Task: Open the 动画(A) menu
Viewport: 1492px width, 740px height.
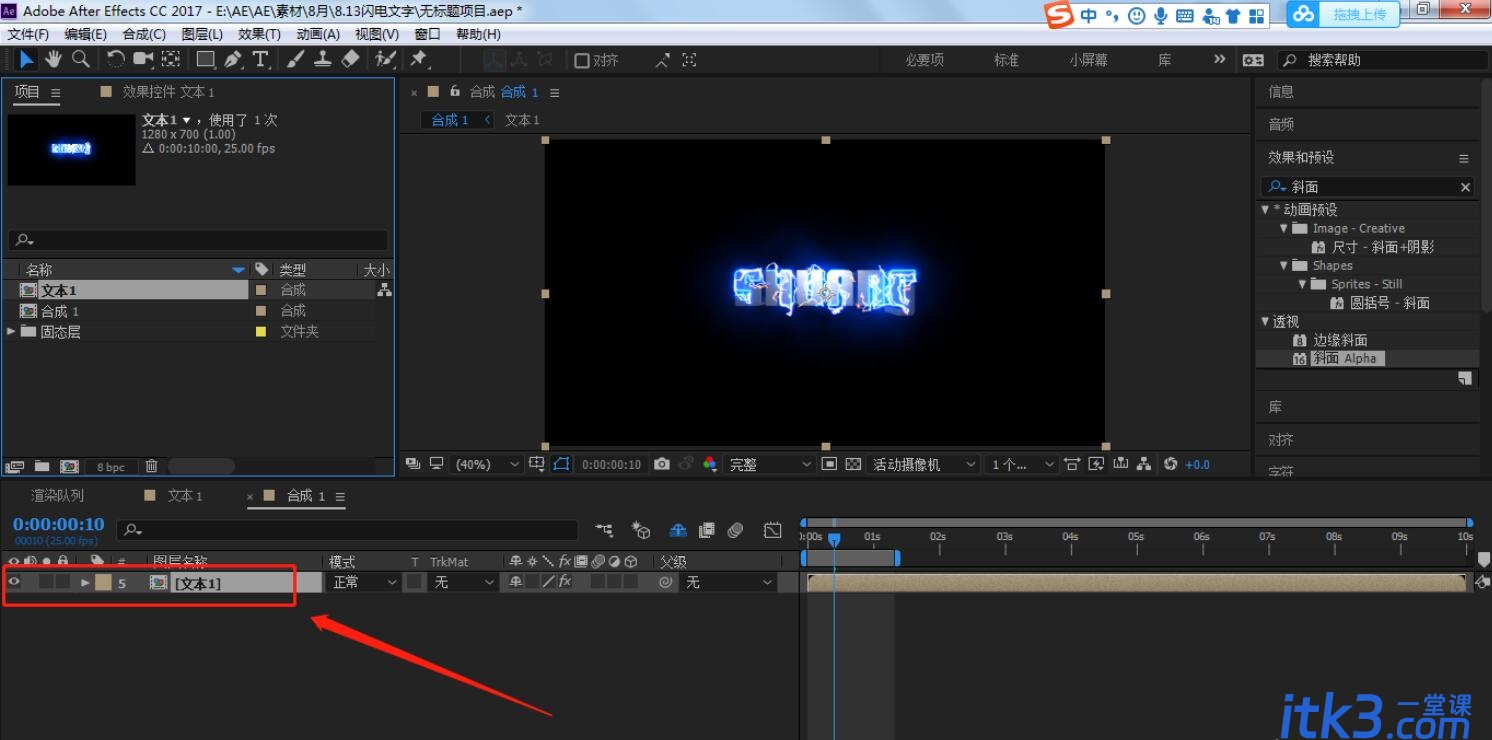Action: tap(318, 34)
